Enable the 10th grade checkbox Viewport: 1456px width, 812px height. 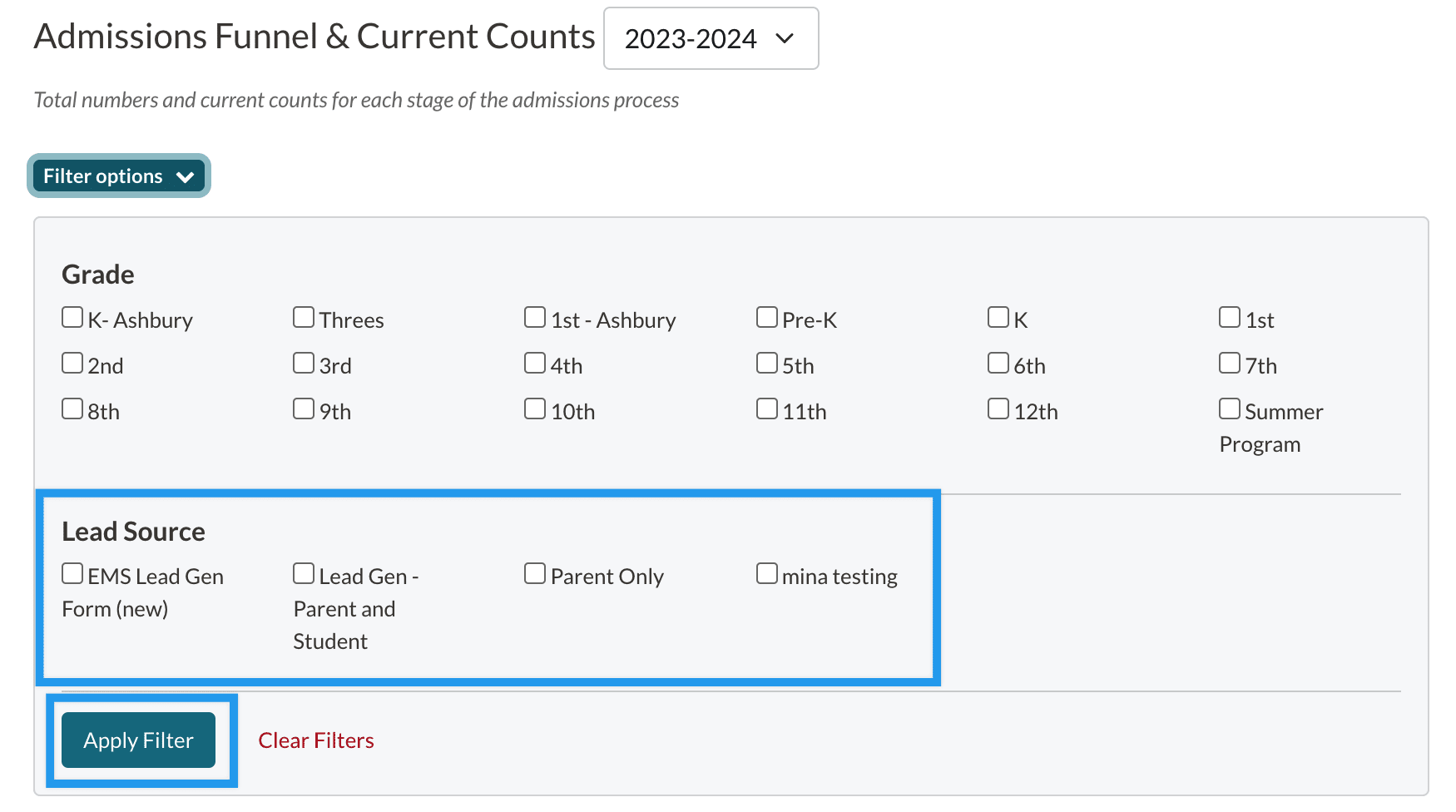(535, 409)
